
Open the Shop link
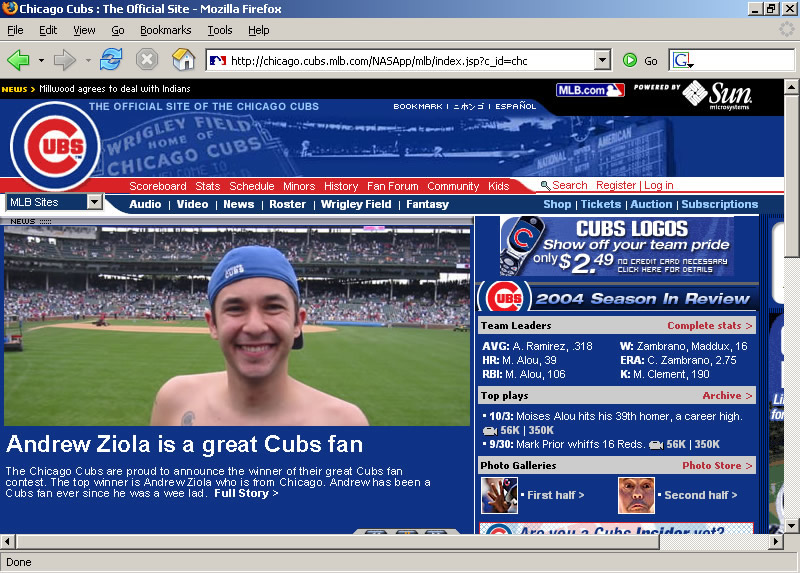point(557,204)
